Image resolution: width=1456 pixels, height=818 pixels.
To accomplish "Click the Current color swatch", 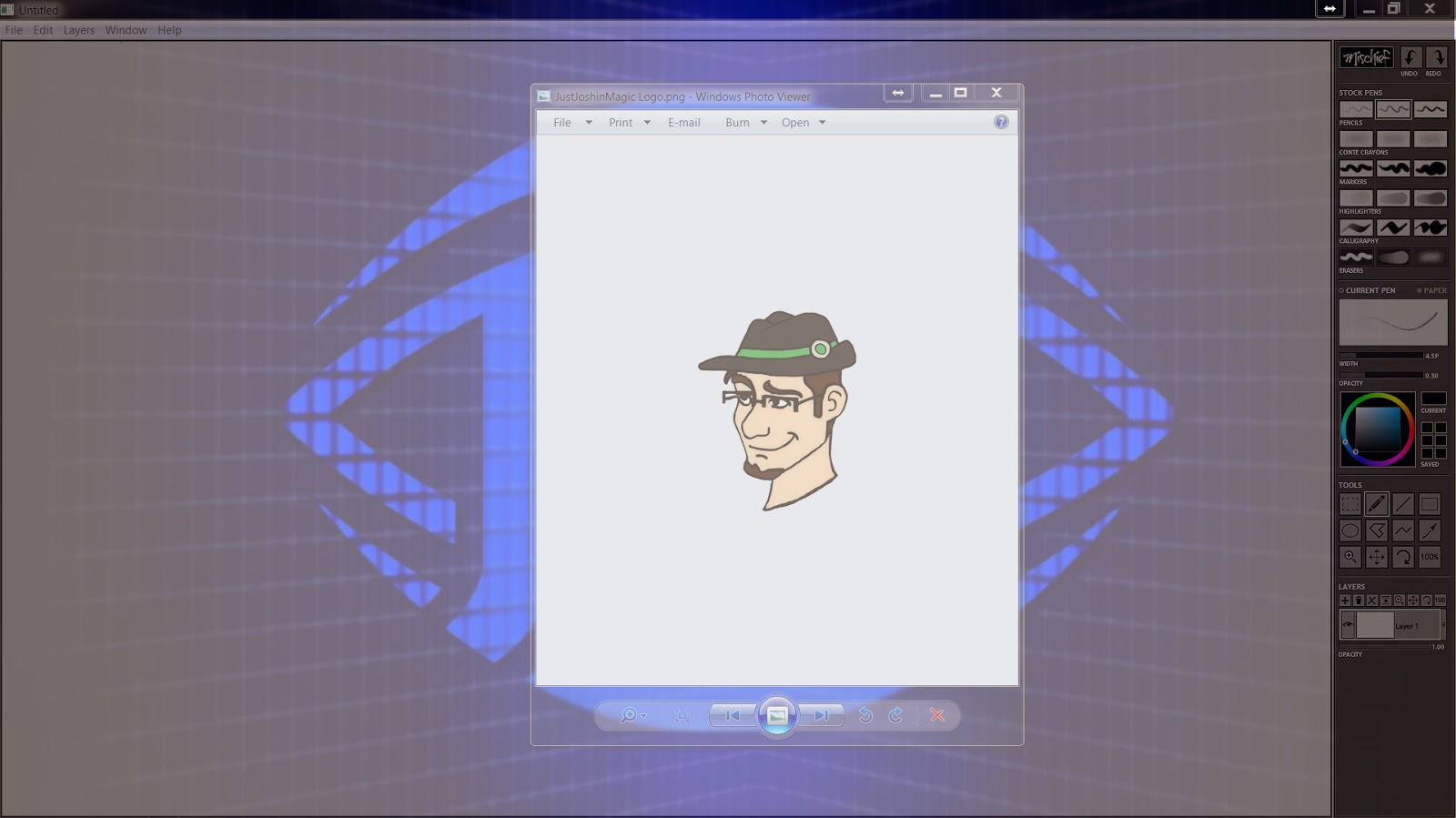I will pos(1433,399).
